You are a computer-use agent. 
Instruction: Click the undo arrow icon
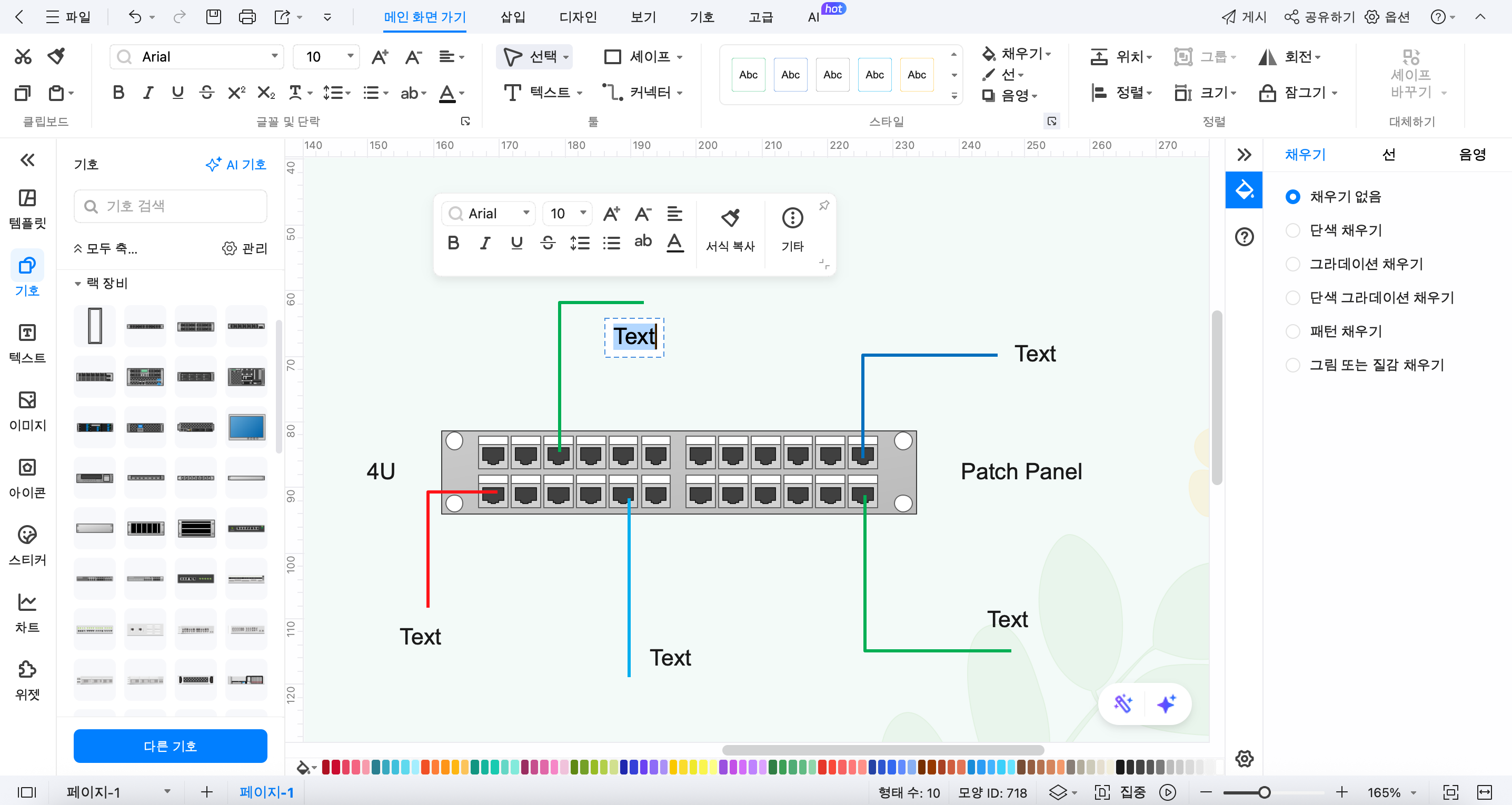tap(135, 17)
